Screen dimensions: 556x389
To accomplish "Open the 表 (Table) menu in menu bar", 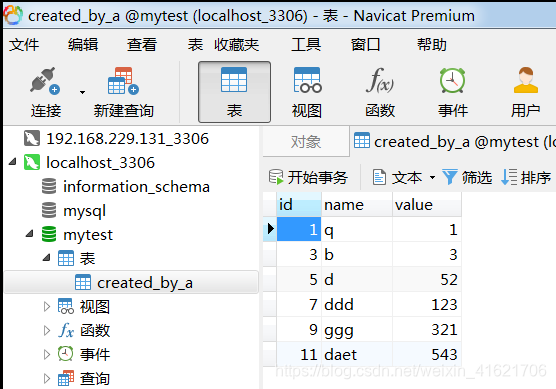I will point(195,45).
